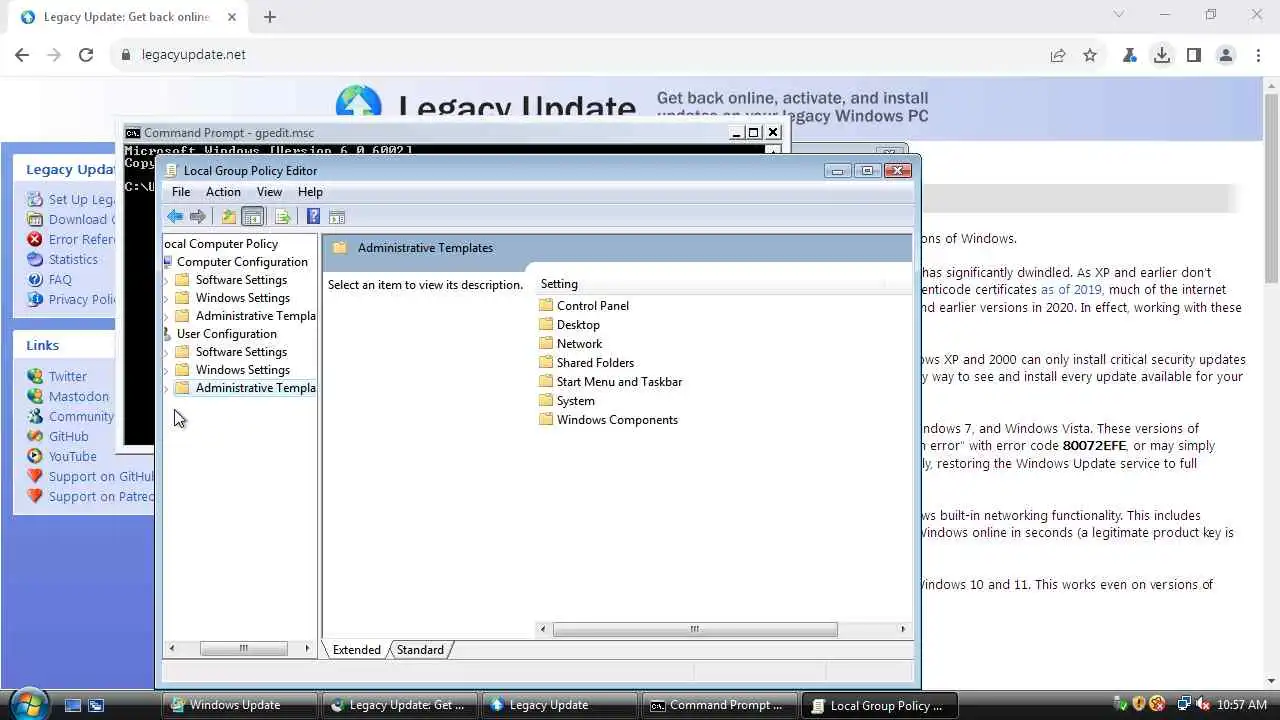This screenshot has height=720, width=1280.
Task: Click the Back arrow in Group Policy toolbar
Action: [x=175, y=217]
